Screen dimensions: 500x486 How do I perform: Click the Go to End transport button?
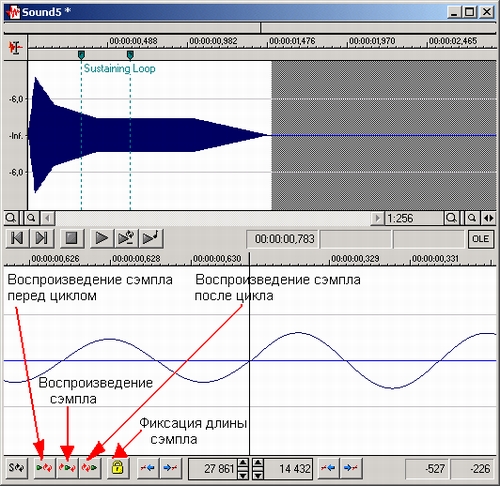pos(42,238)
